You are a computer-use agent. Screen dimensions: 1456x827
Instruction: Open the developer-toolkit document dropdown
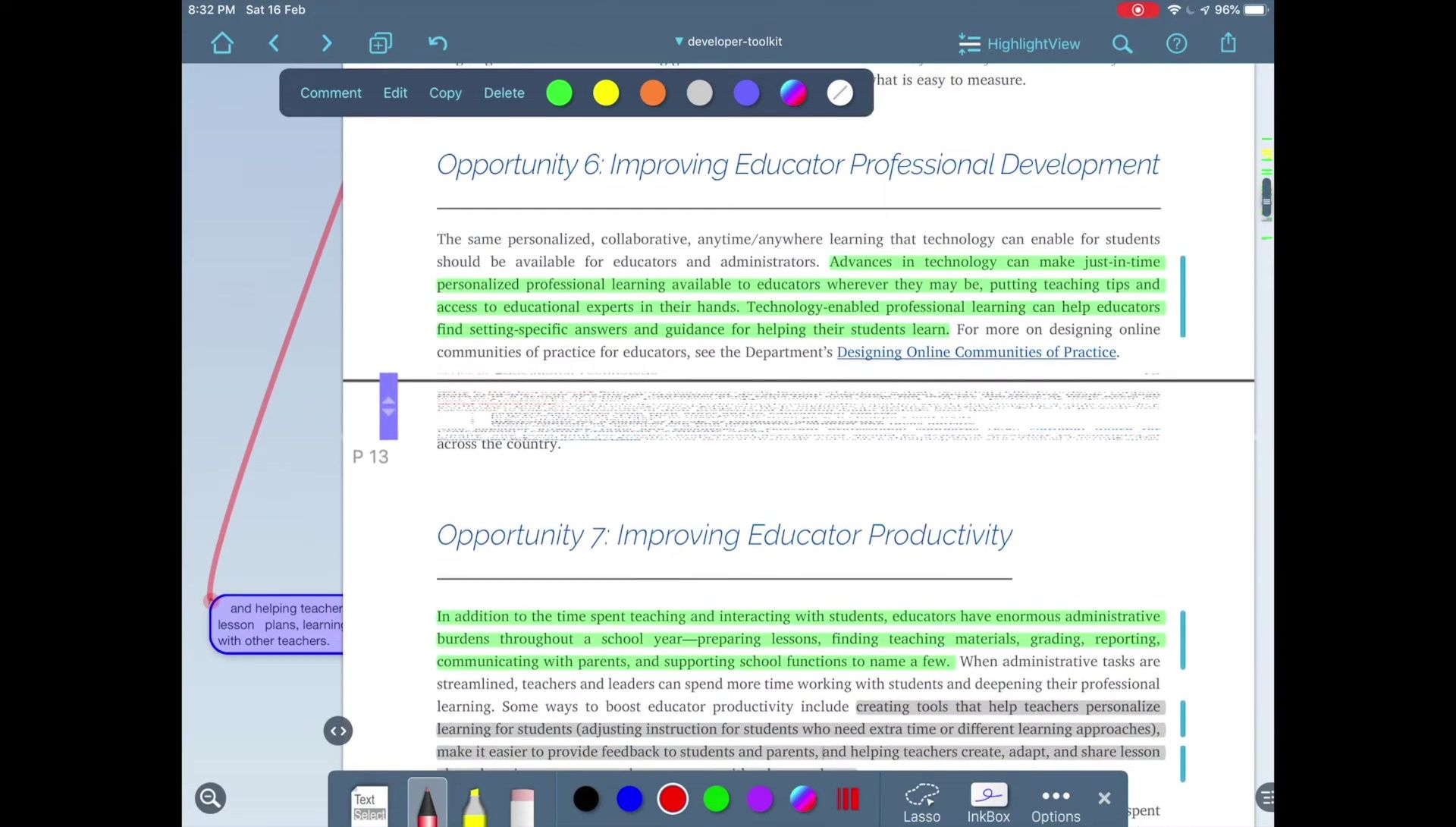click(x=728, y=42)
